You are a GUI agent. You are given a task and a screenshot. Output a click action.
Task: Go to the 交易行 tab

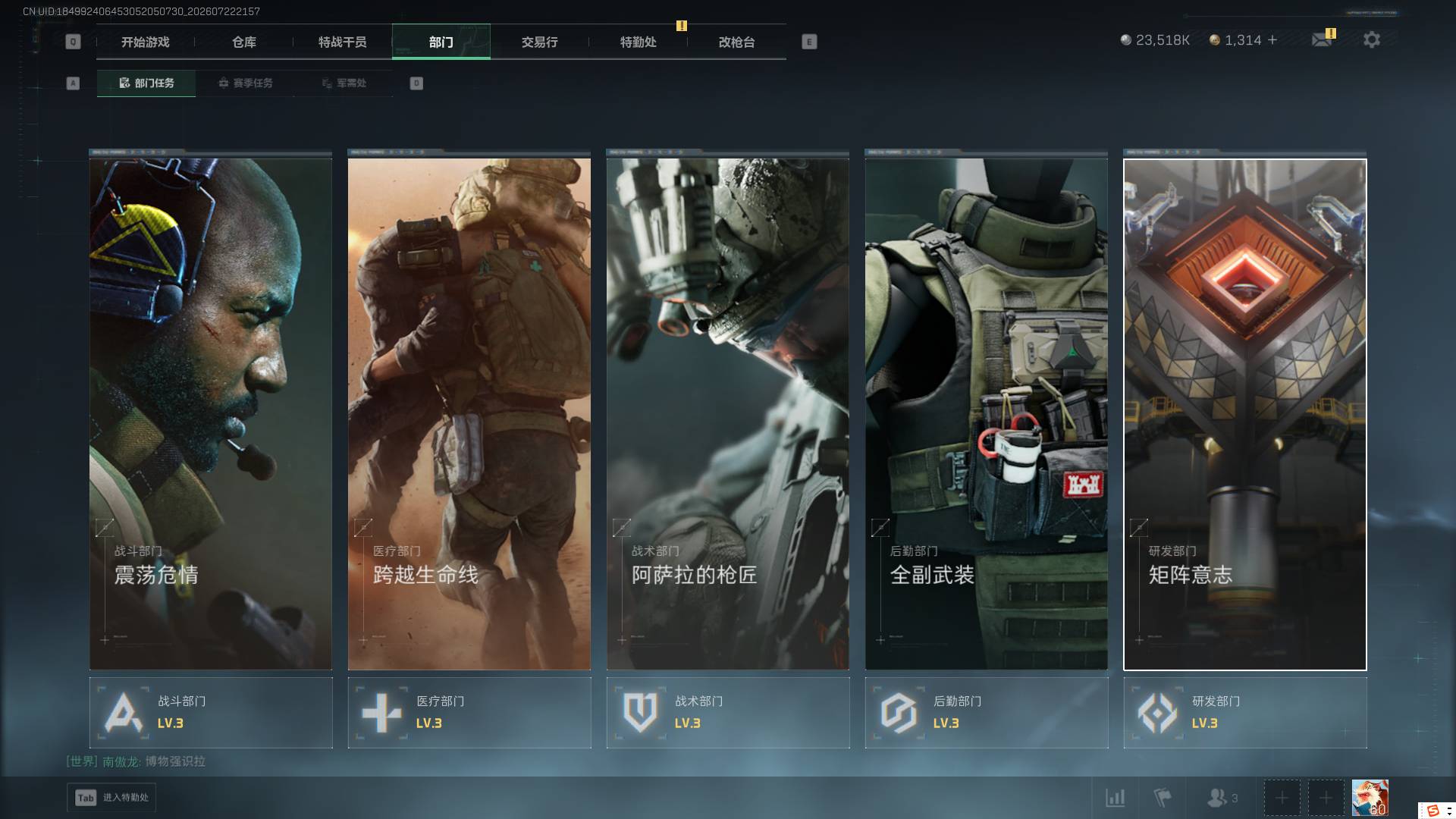(x=539, y=42)
